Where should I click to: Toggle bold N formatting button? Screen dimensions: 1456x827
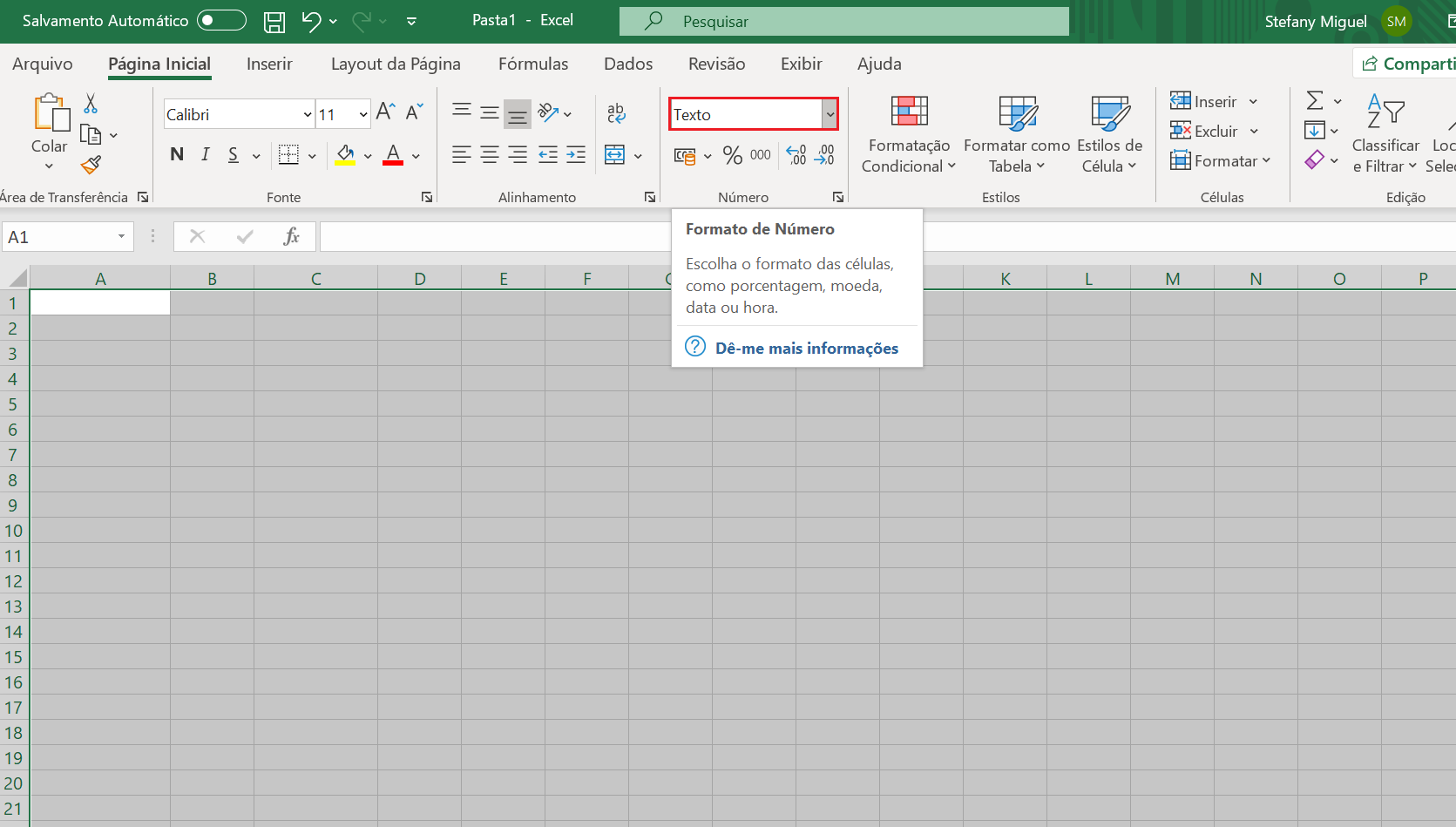pyautogui.click(x=177, y=154)
